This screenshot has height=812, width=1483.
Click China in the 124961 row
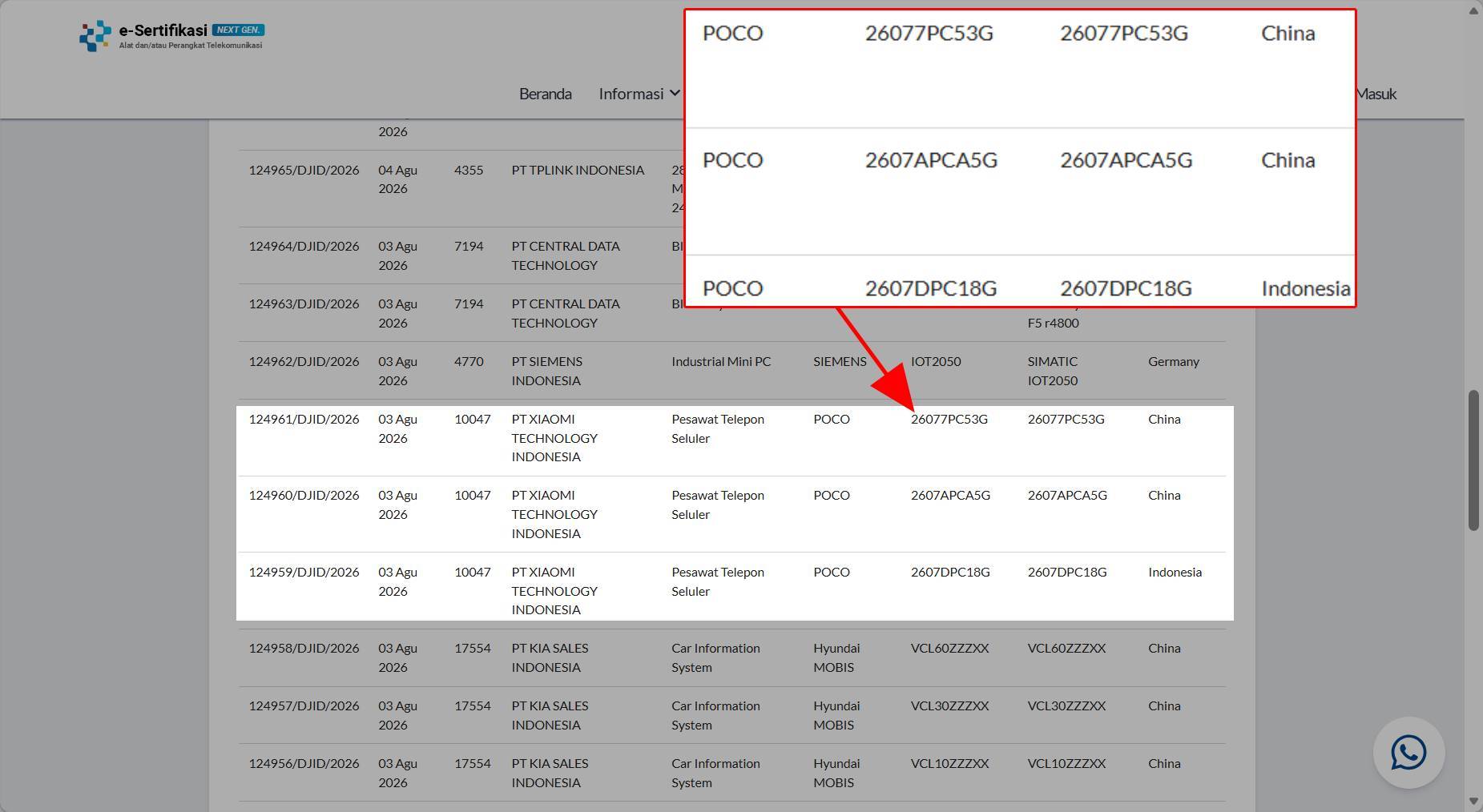coord(1164,419)
